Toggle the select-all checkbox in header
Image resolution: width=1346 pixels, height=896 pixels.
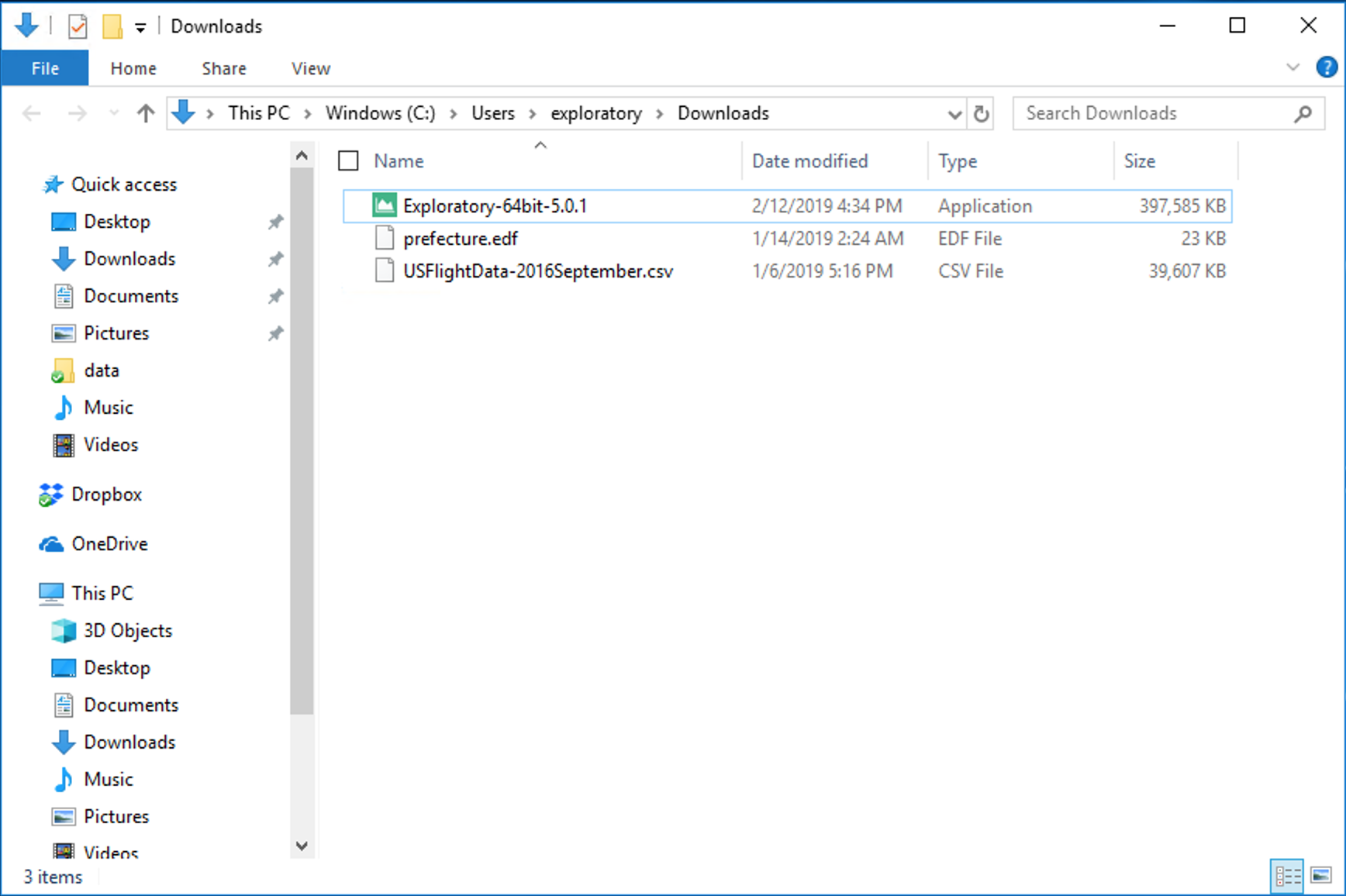click(349, 160)
